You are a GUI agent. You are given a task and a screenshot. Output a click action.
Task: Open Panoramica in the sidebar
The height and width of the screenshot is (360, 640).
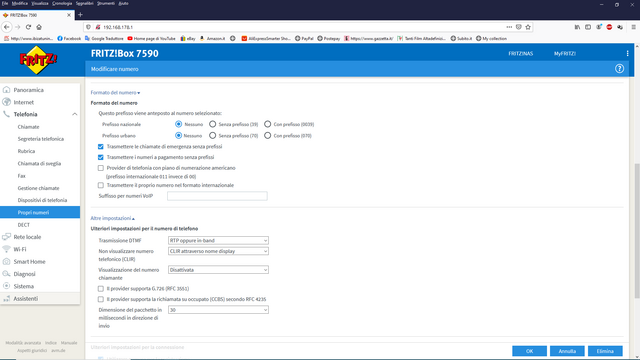28,90
